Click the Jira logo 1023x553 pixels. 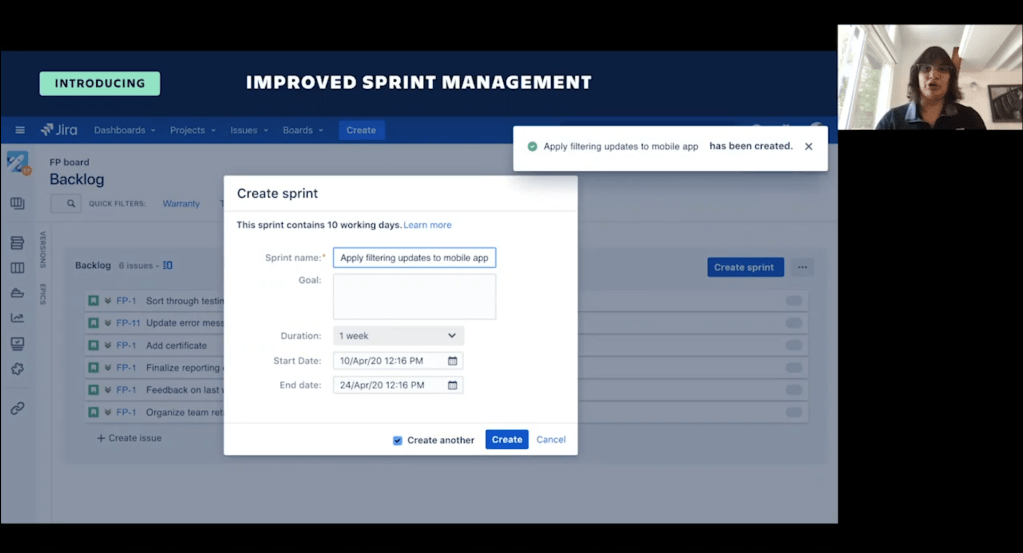(59, 130)
